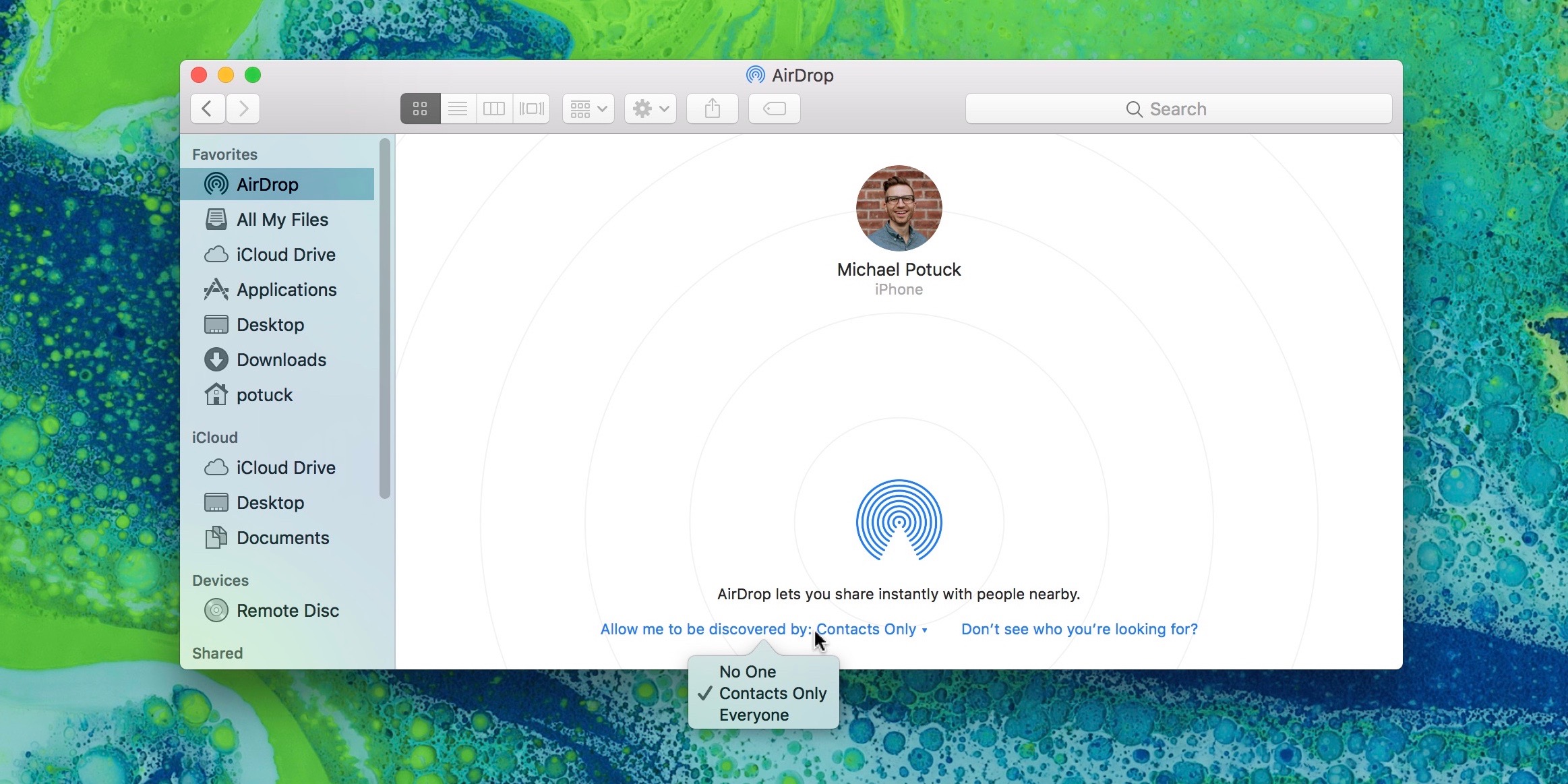This screenshot has width=1568, height=784.
Task: Go forward with the right arrow
Action: coord(243,109)
